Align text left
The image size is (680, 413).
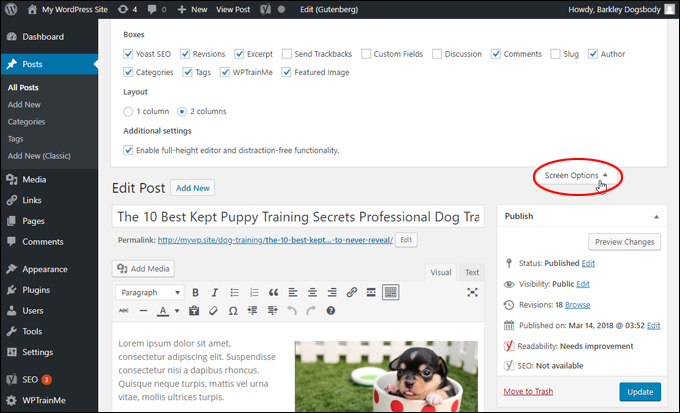(x=293, y=292)
